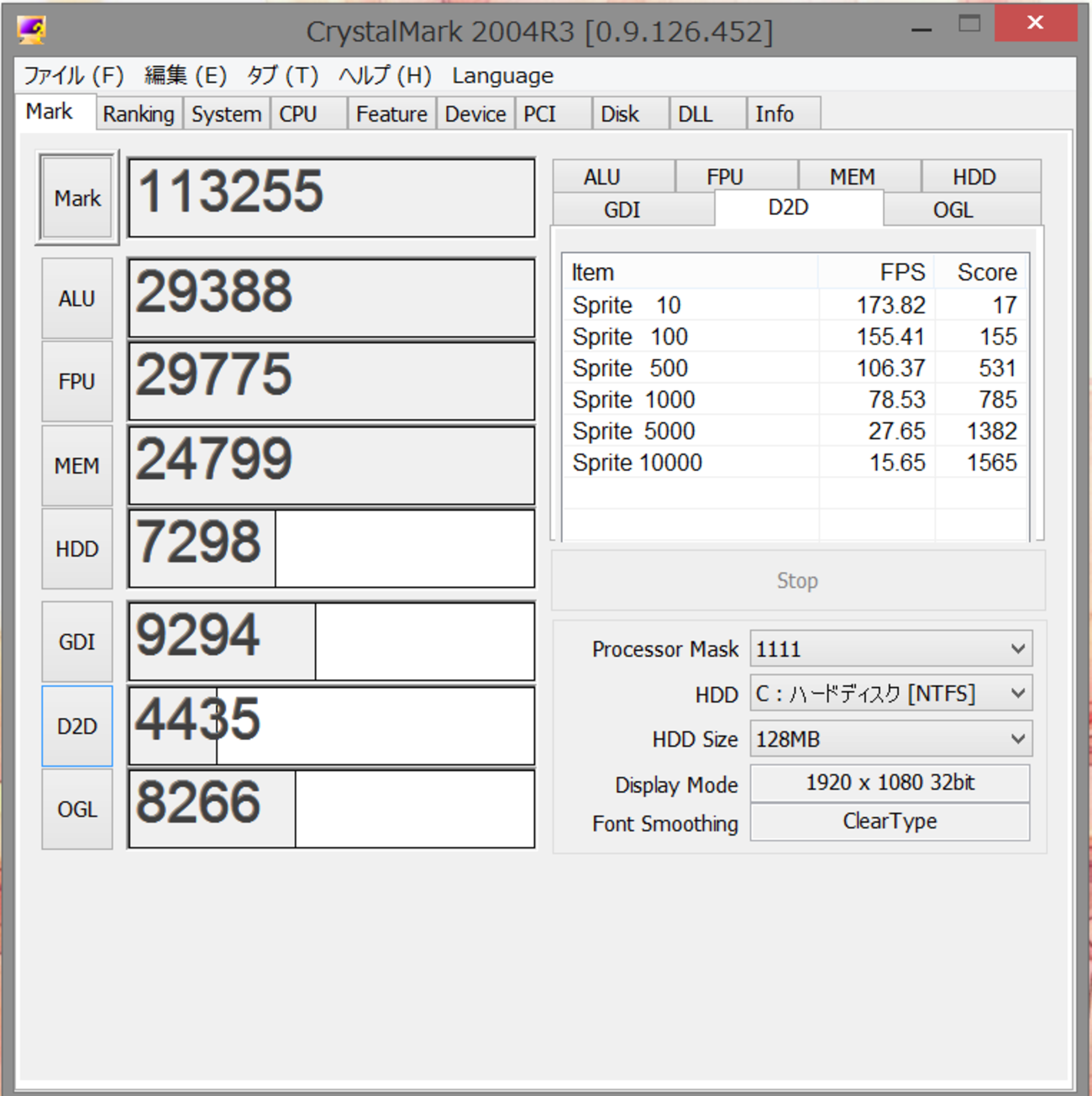The height and width of the screenshot is (1096, 1092).
Task: Switch to the System tab
Action: [x=226, y=114]
